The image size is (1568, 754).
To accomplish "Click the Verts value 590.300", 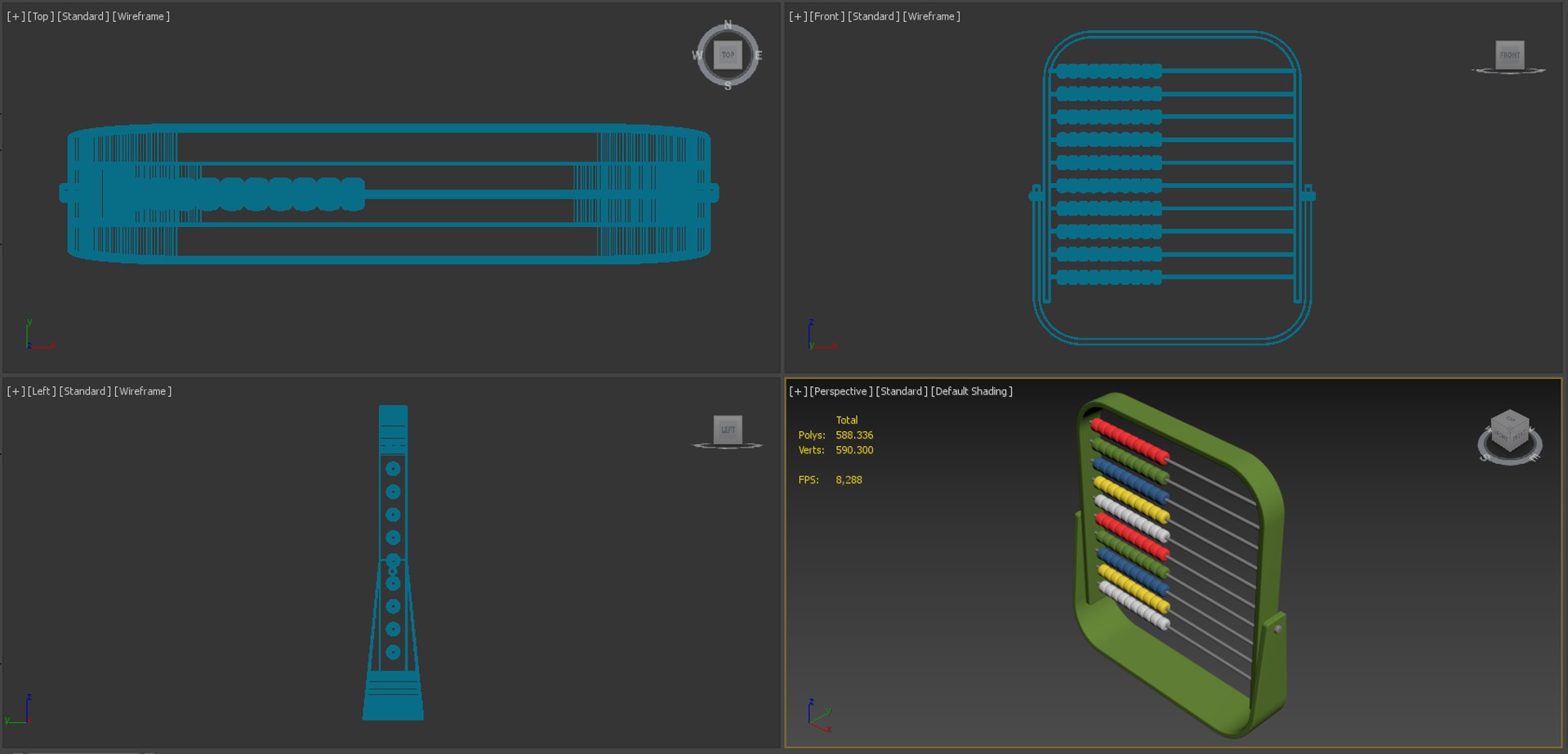I will tap(854, 450).
